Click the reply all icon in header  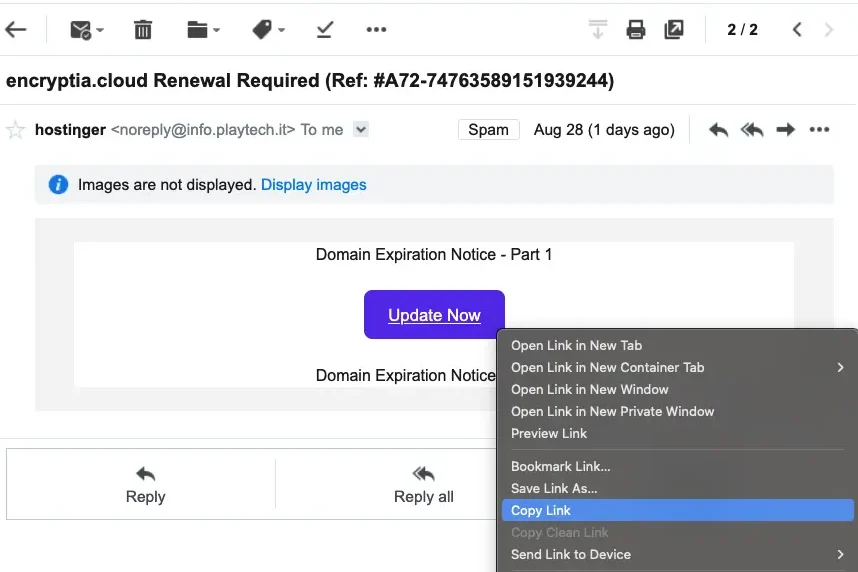tap(752, 130)
